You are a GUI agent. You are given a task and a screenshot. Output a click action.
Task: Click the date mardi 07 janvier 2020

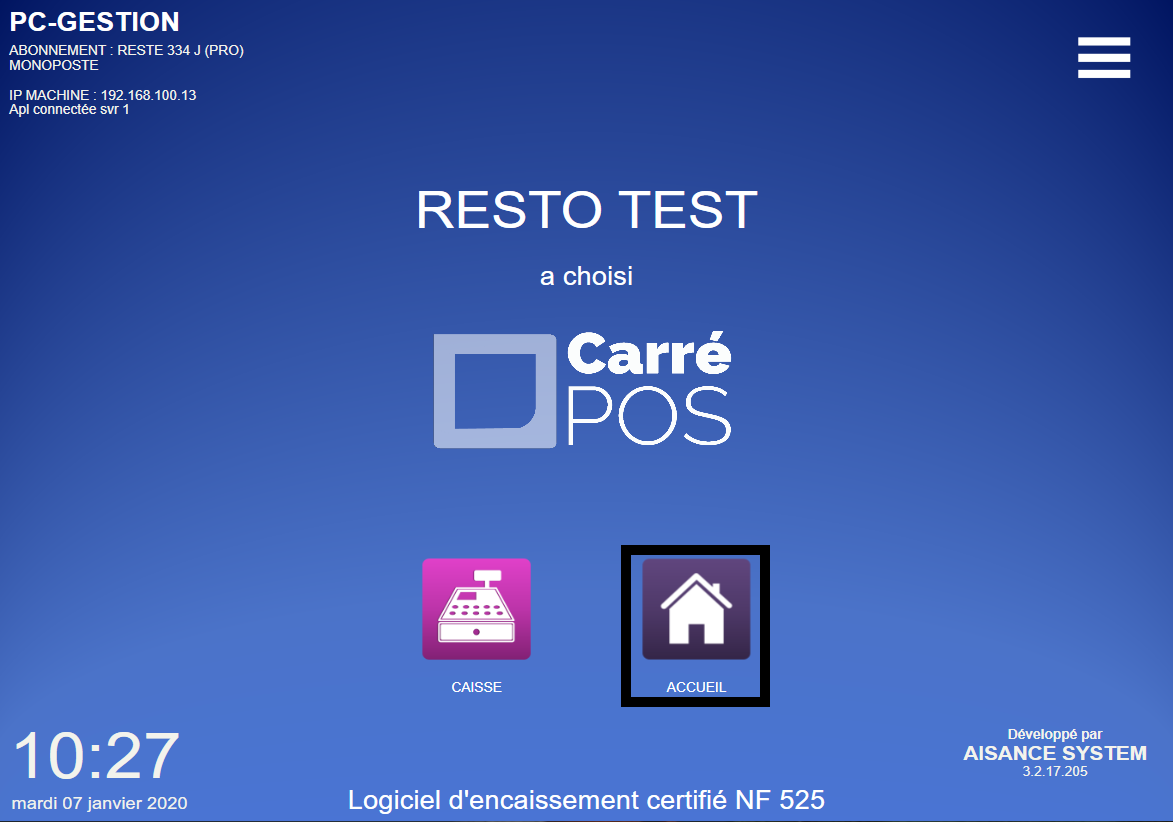(x=99, y=803)
